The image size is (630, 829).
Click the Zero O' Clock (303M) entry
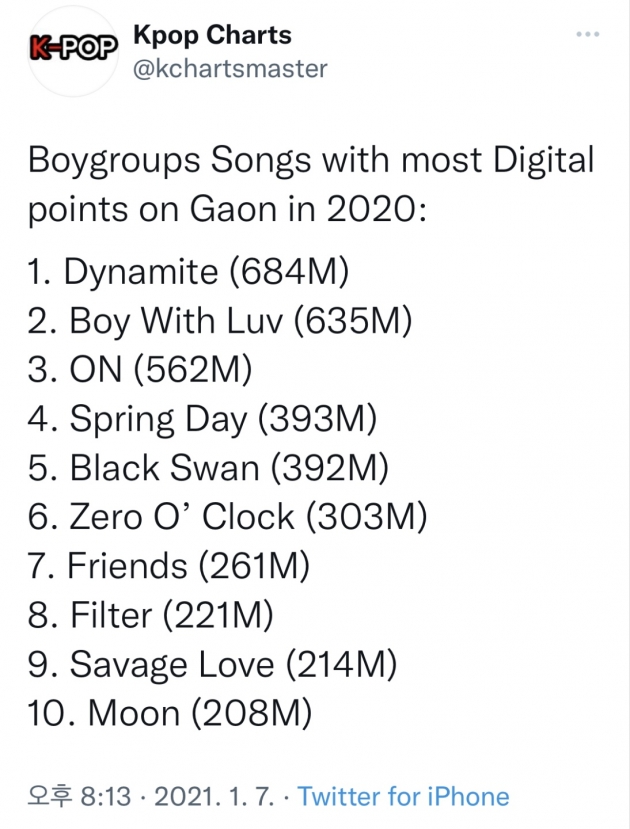point(226,517)
